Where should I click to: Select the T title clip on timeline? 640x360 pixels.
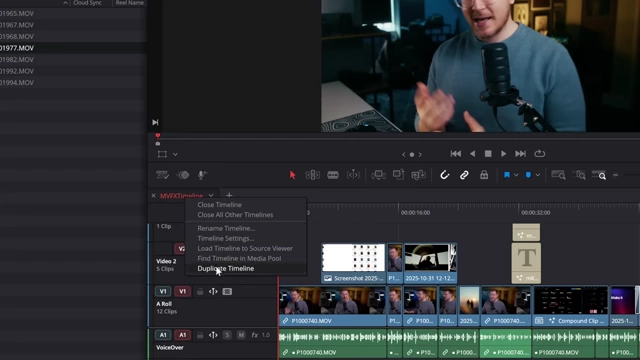point(527,263)
